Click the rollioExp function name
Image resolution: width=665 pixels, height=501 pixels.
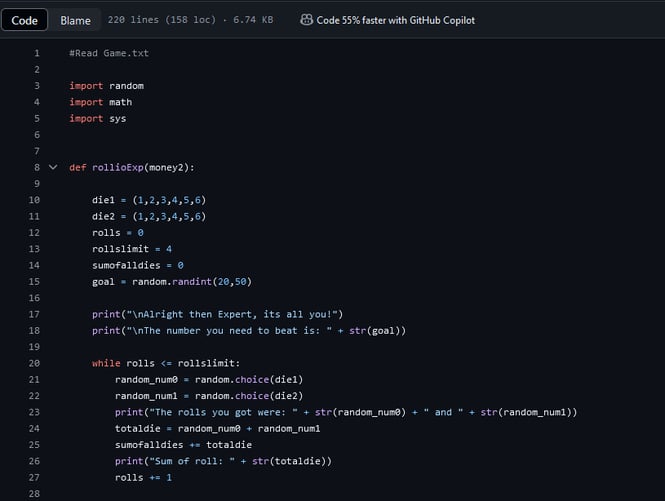coord(118,167)
